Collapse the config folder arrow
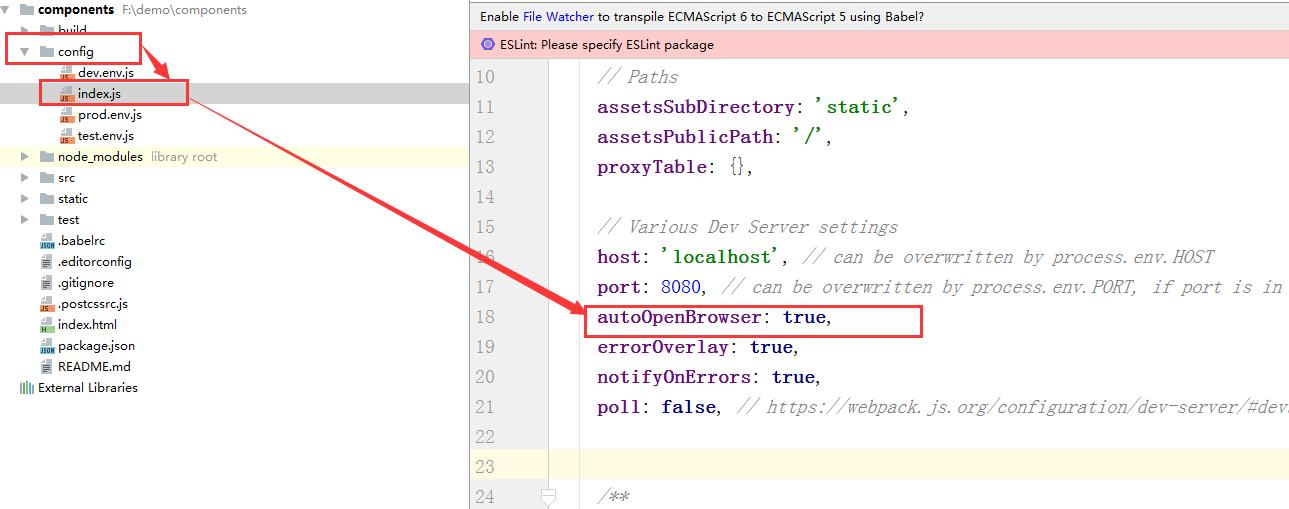This screenshot has height=509, width=1289. [25, 51]
